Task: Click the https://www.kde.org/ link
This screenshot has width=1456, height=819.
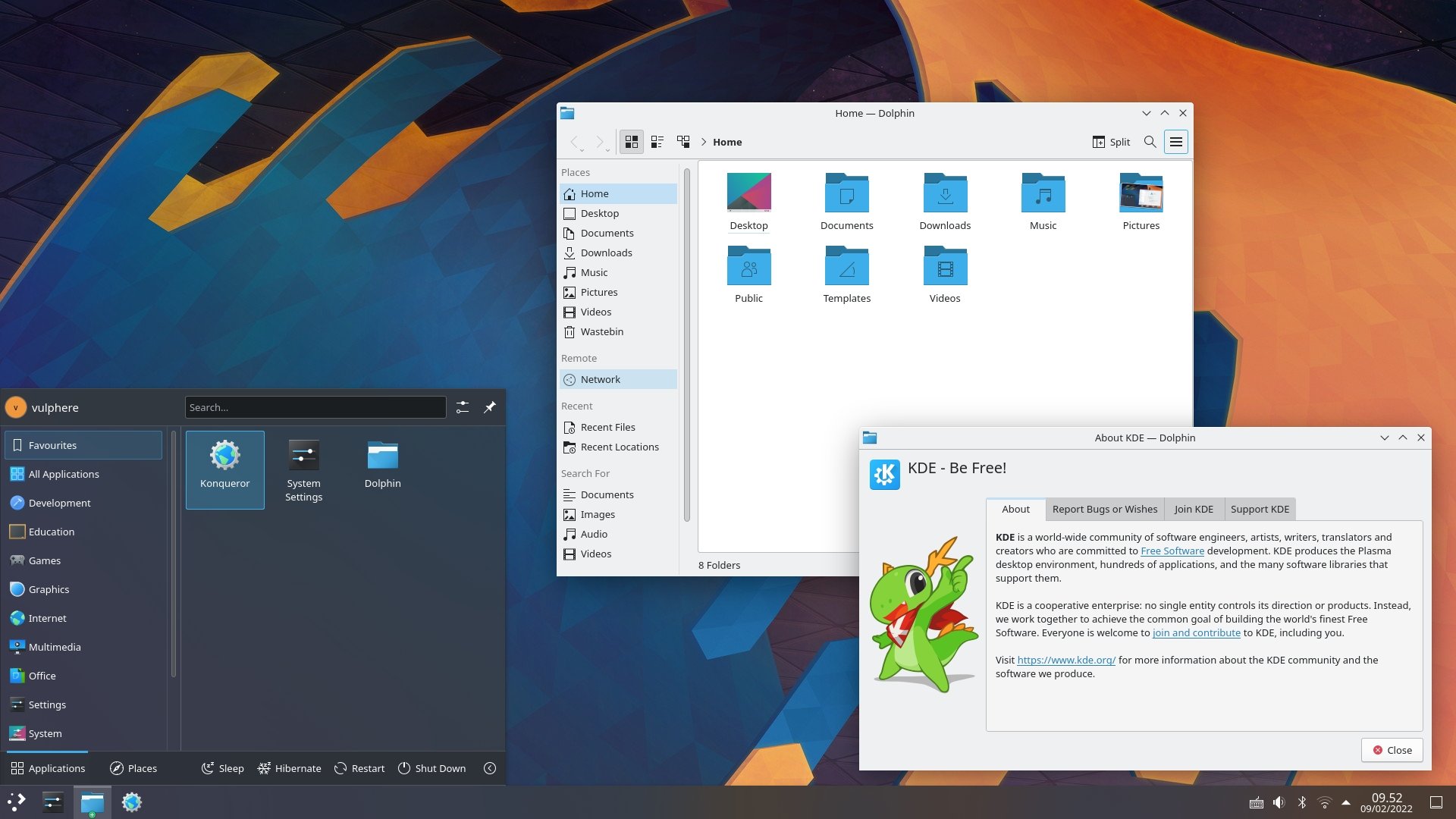Action: click(1065, 659)
